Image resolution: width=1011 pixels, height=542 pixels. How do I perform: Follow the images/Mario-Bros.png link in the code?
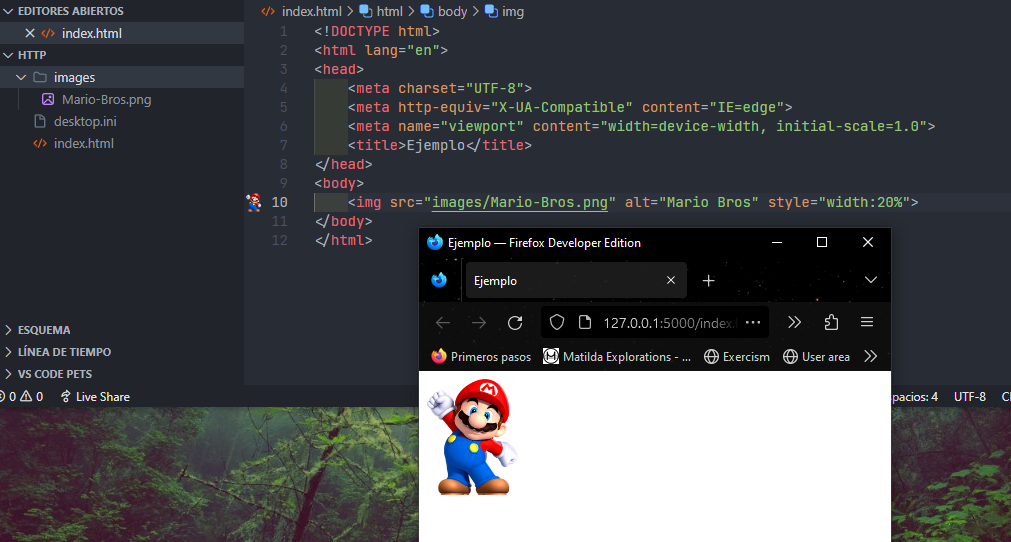tap(520, 202)
